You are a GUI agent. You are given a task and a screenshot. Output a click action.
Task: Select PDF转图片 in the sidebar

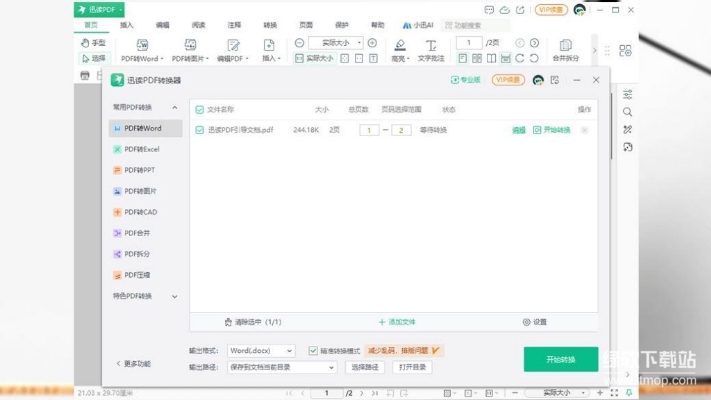click(146, 191)
